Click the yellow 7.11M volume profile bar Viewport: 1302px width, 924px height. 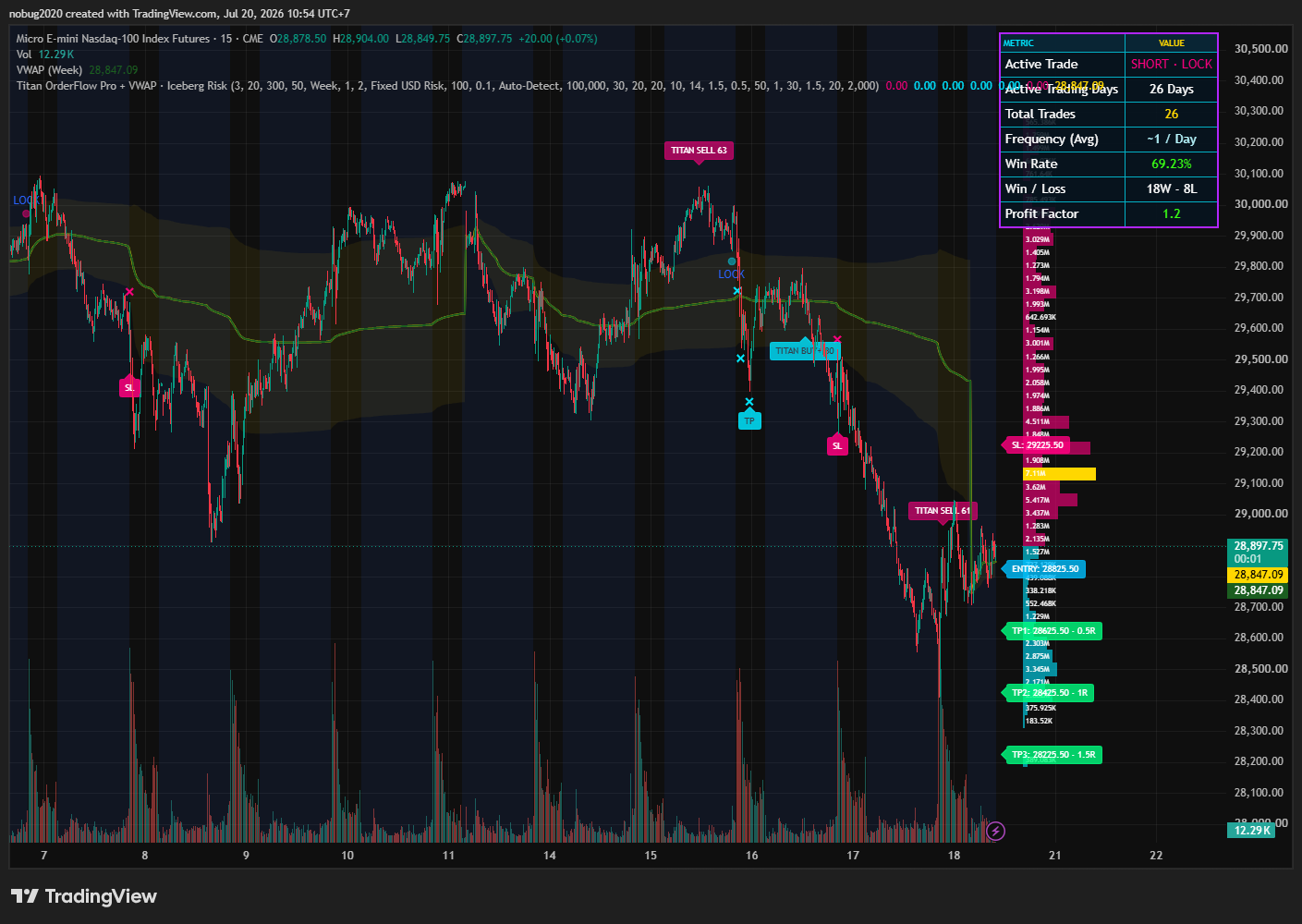(1059, 474)
